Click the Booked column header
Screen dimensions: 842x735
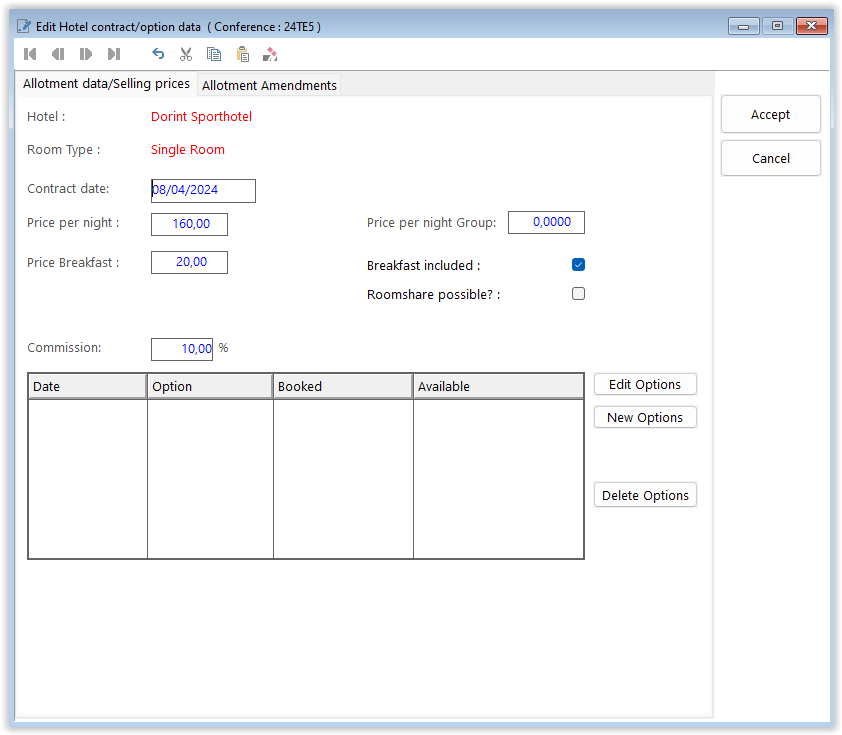click(342, 386)
